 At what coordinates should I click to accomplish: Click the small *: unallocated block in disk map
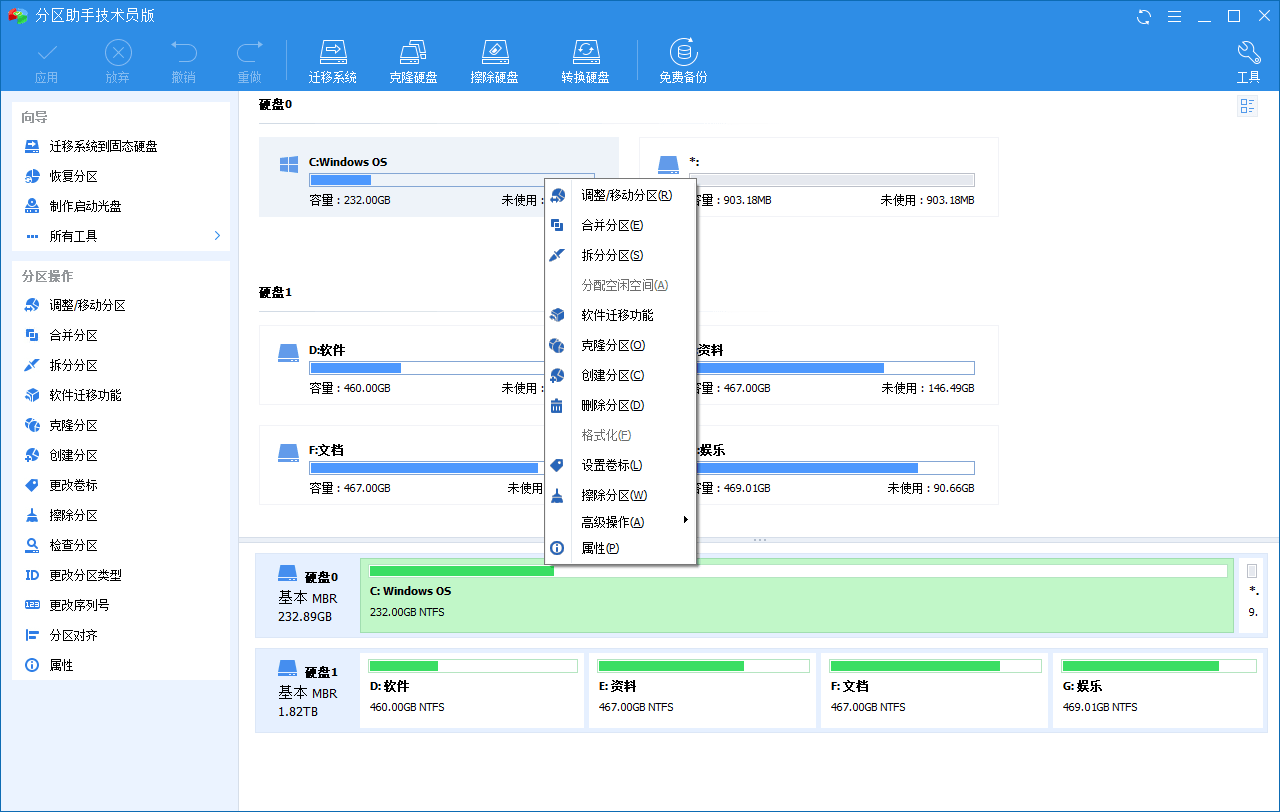click(1252, 597)
